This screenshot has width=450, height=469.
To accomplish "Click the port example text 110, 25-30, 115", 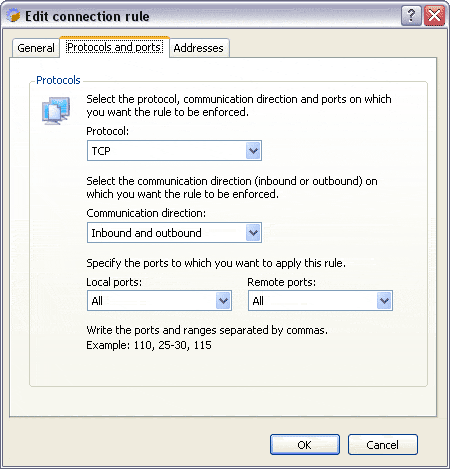I will pos(173,345).
